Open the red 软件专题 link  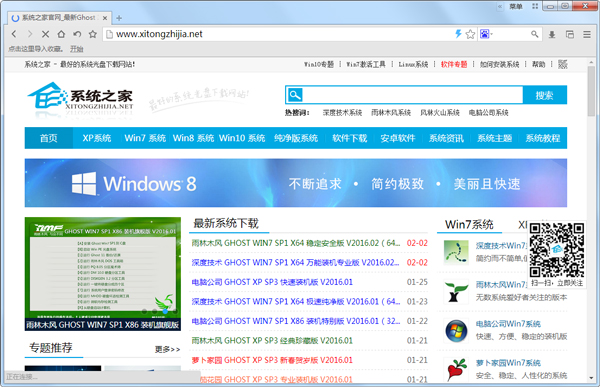(x=454, y=64)
